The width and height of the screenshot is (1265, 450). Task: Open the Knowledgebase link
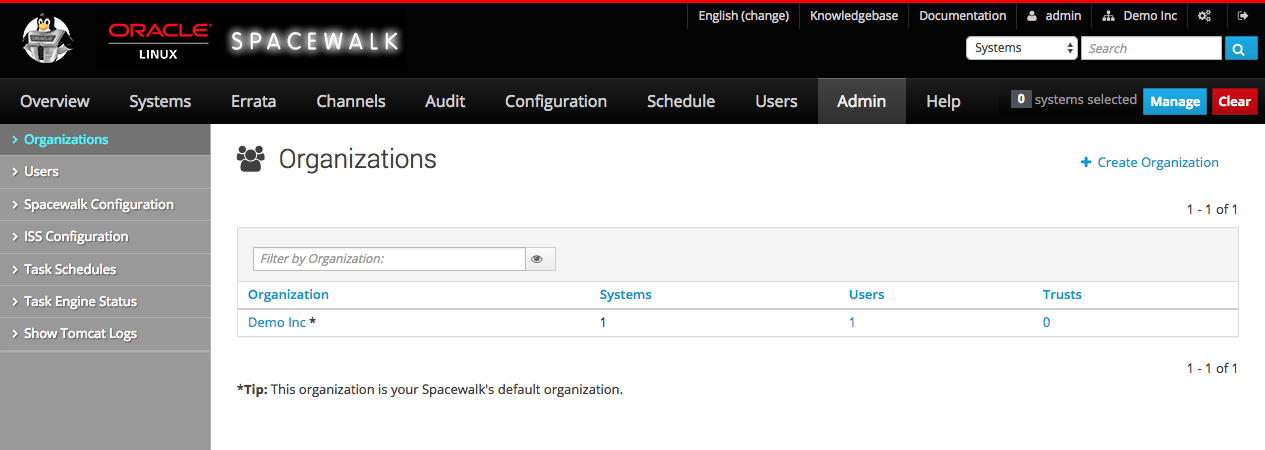pos(854,16)
